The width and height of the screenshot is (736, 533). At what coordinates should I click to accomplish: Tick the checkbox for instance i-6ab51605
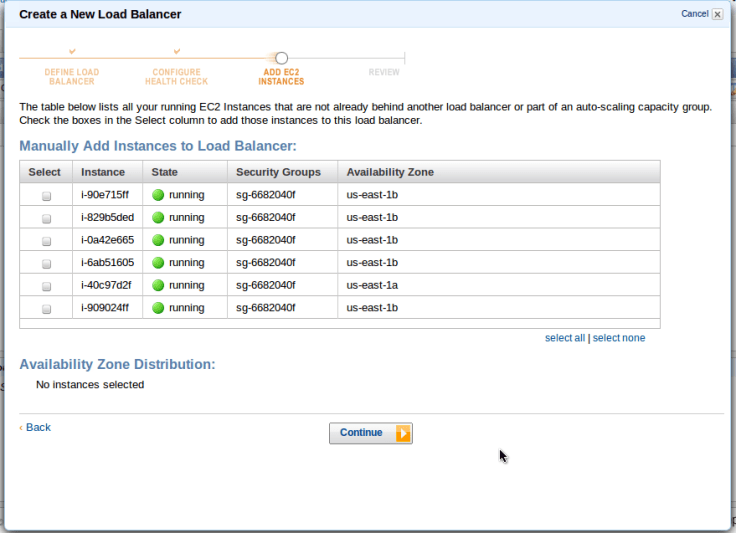[46, 264]
